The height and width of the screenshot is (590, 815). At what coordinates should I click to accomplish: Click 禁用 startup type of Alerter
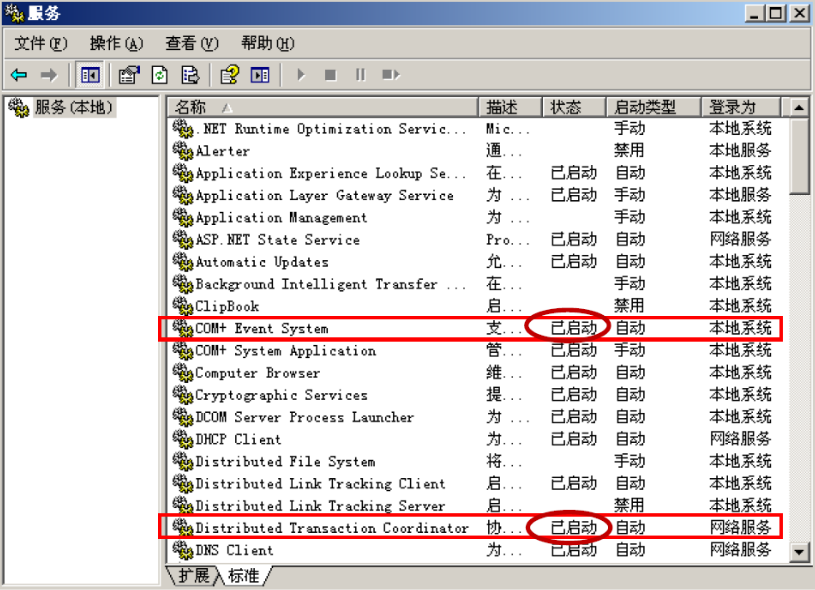(629, 151)
